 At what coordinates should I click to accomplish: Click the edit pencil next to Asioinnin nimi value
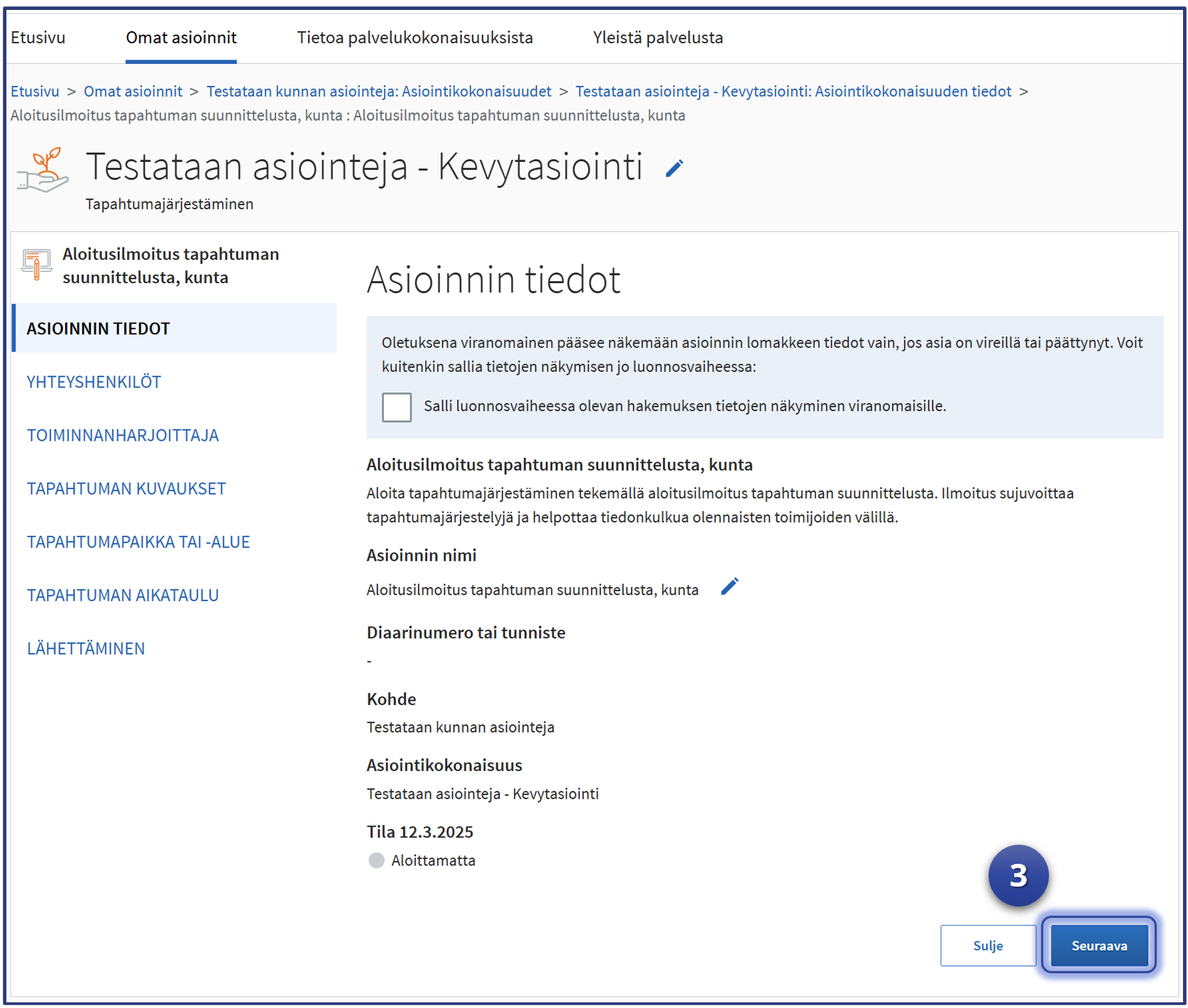click(730, 587)
